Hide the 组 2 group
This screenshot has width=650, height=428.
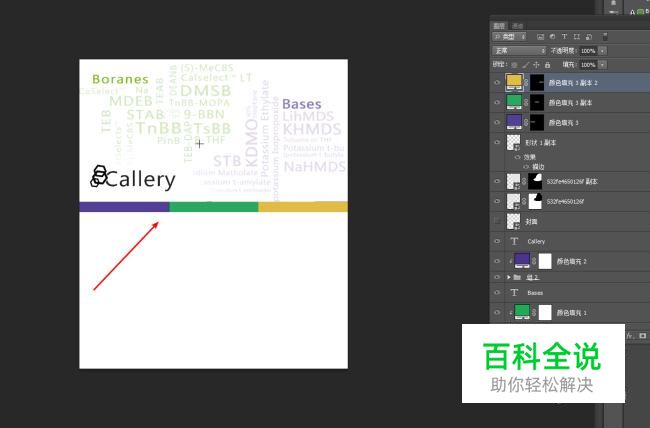click(497, 277)
